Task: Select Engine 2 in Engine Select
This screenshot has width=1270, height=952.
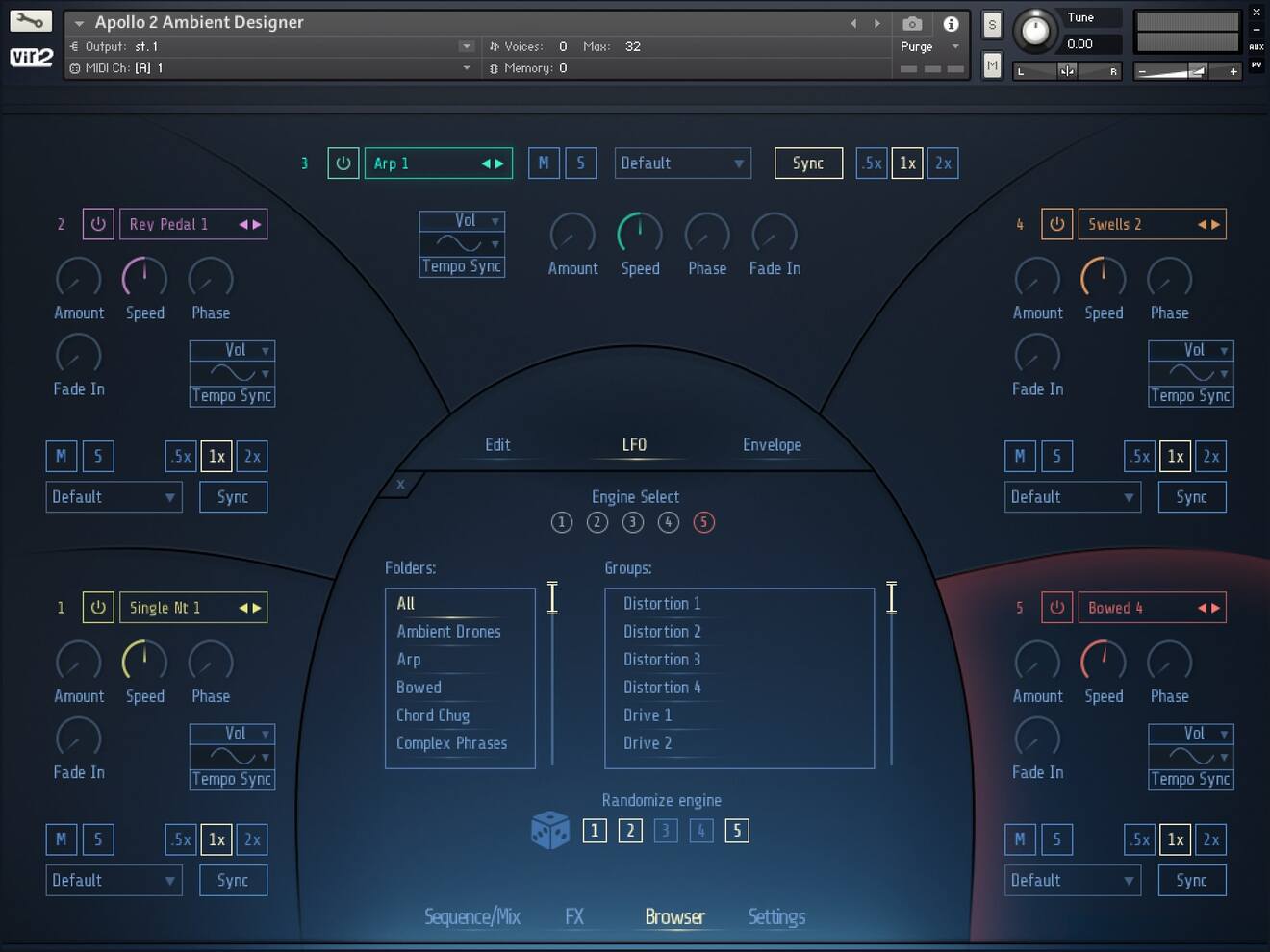Action: [597, 522]
